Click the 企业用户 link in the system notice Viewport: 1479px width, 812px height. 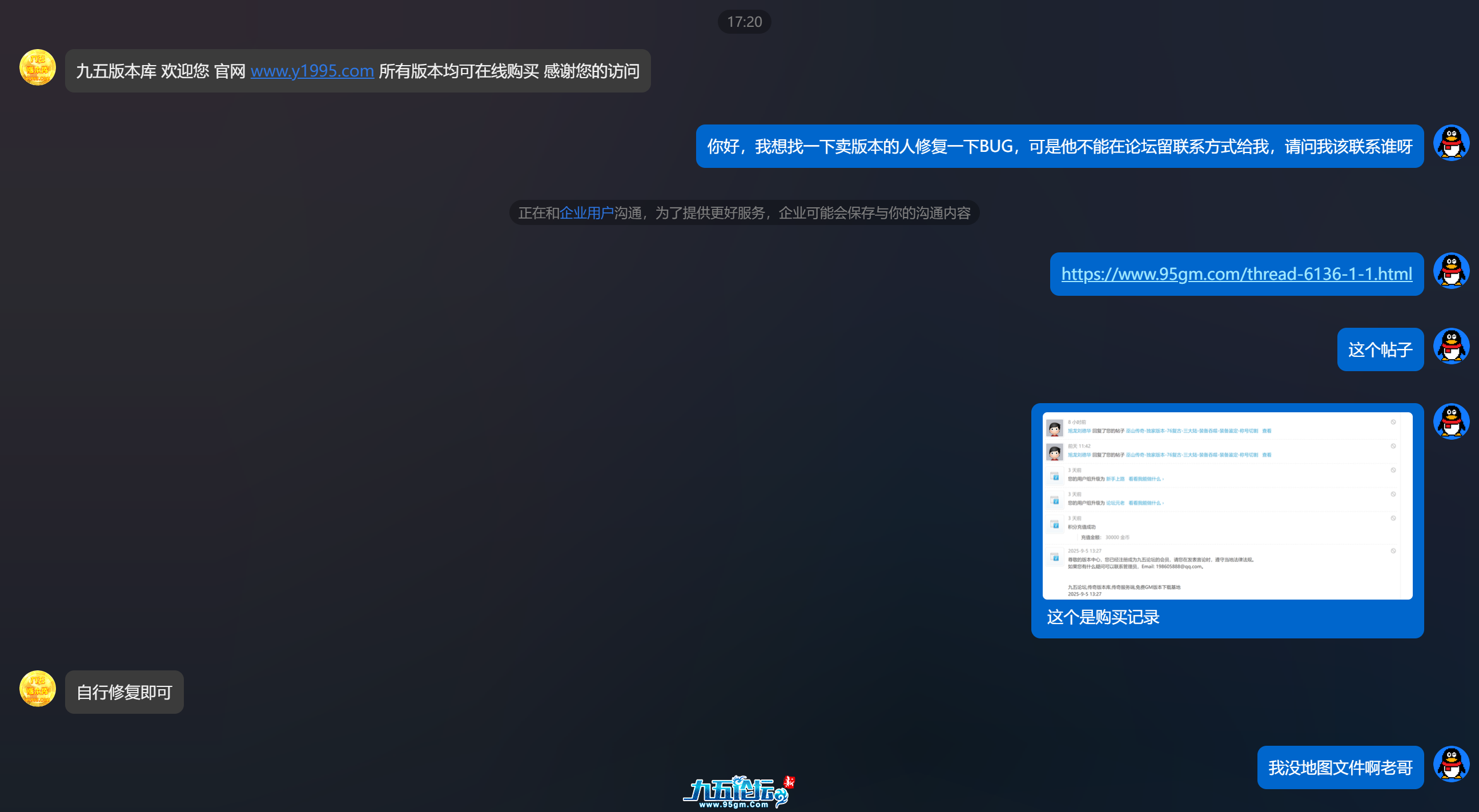coord(586,213)
